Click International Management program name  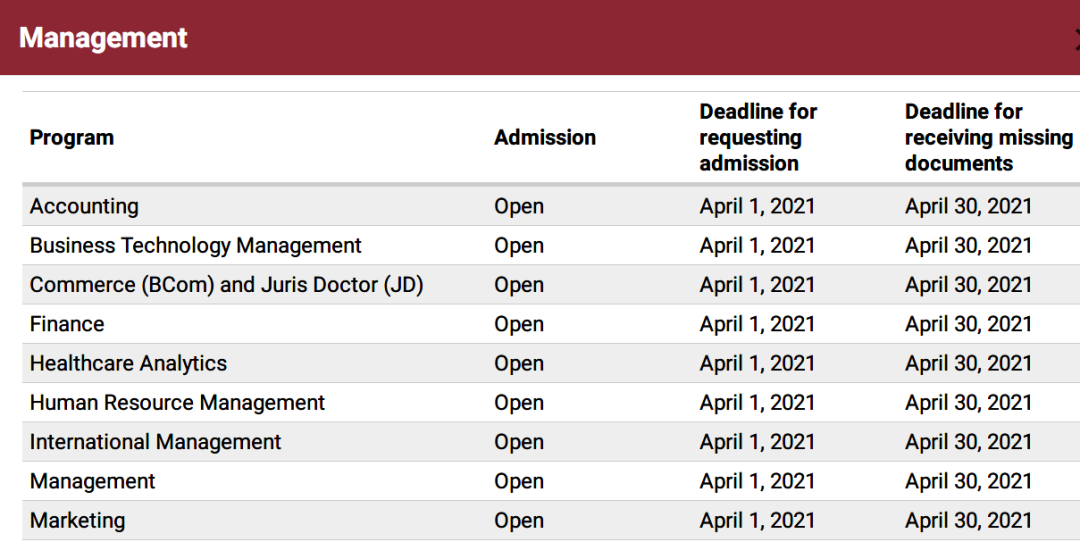click(156, 442)
